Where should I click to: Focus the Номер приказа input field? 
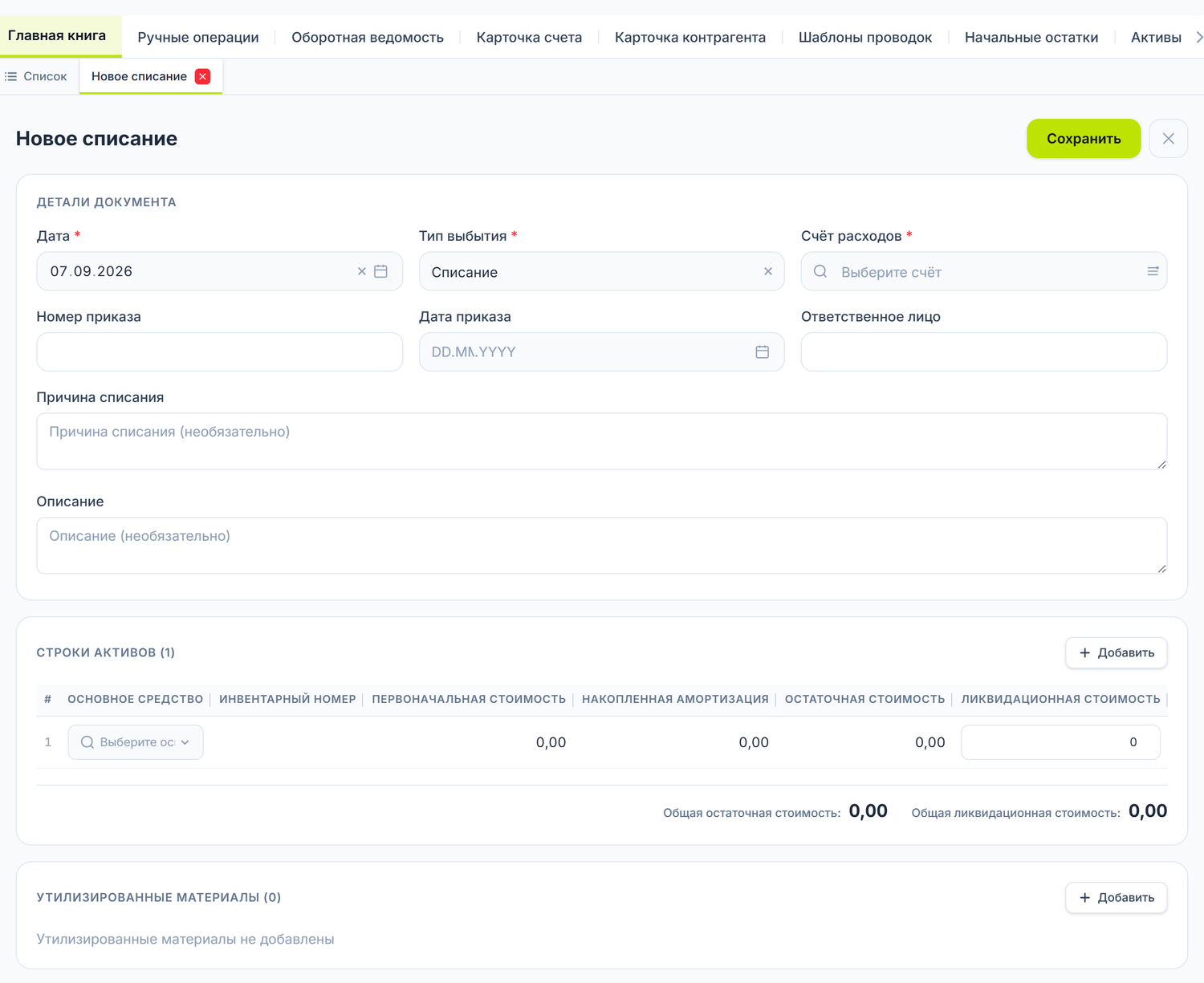(219, 351)
